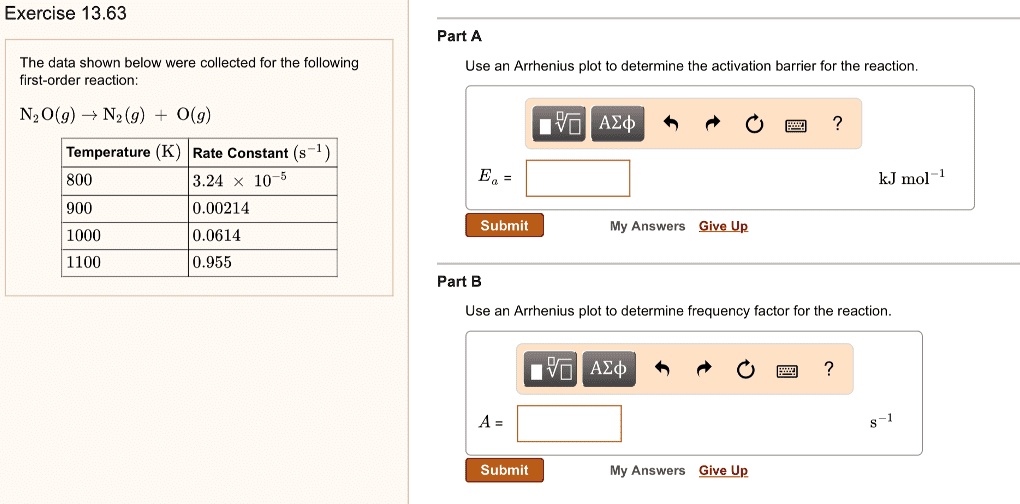Viewport: 1020px width, 504px height.
Task: Show keyboard shortcuts in Part B toolbar
Action: click(x=786, y=370)
